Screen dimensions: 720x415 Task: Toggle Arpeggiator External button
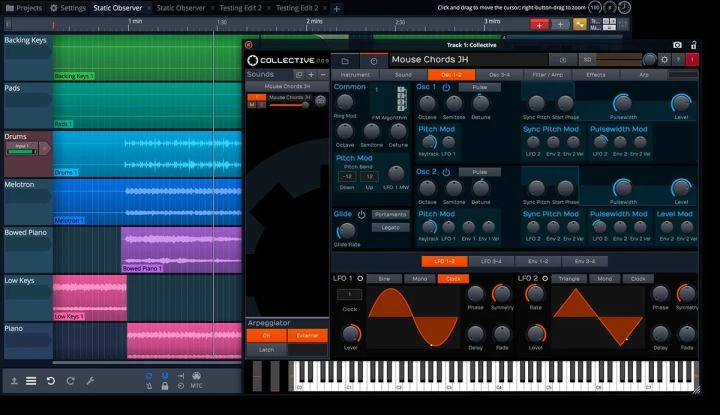coord(307,336)
